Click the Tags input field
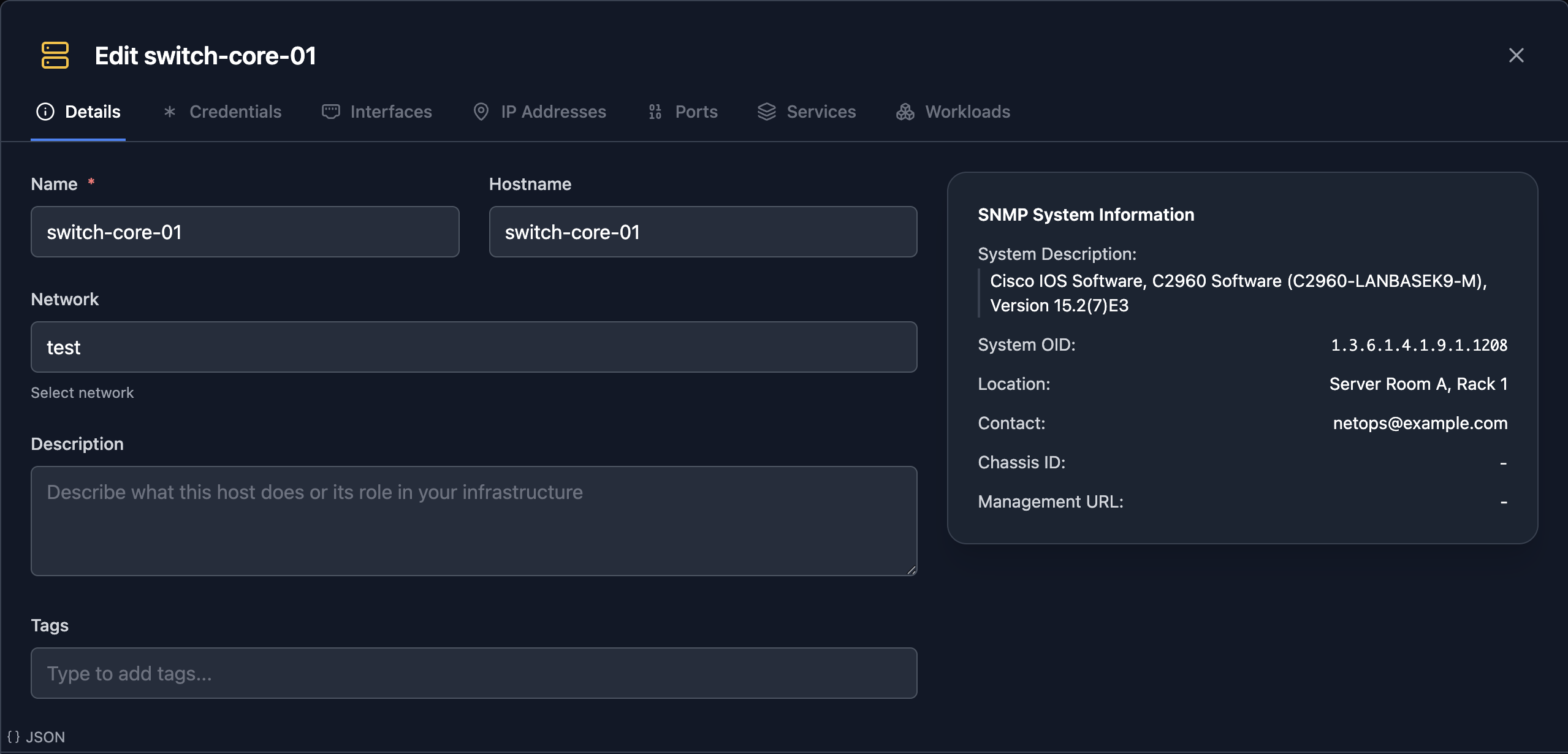 point(474,673)
